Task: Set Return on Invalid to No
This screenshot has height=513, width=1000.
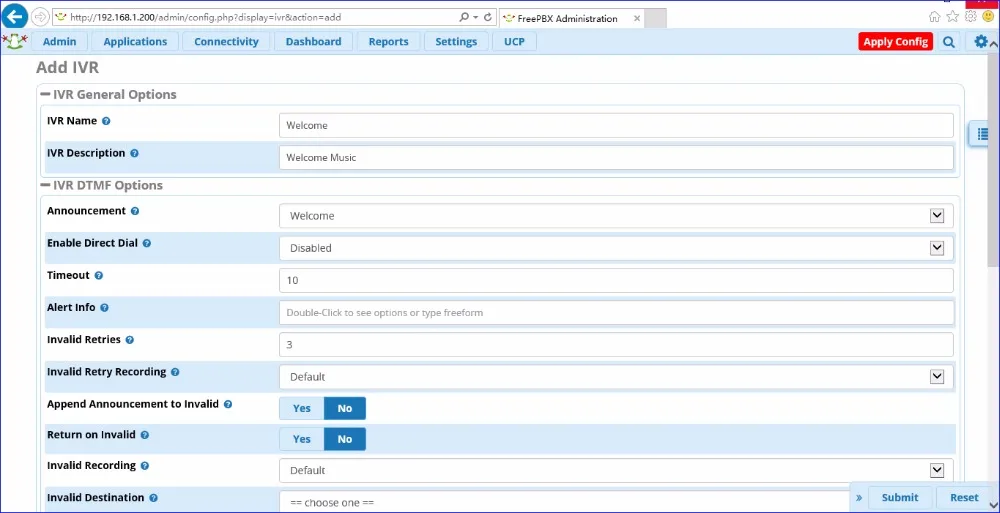Action: [x=345, y=439]
